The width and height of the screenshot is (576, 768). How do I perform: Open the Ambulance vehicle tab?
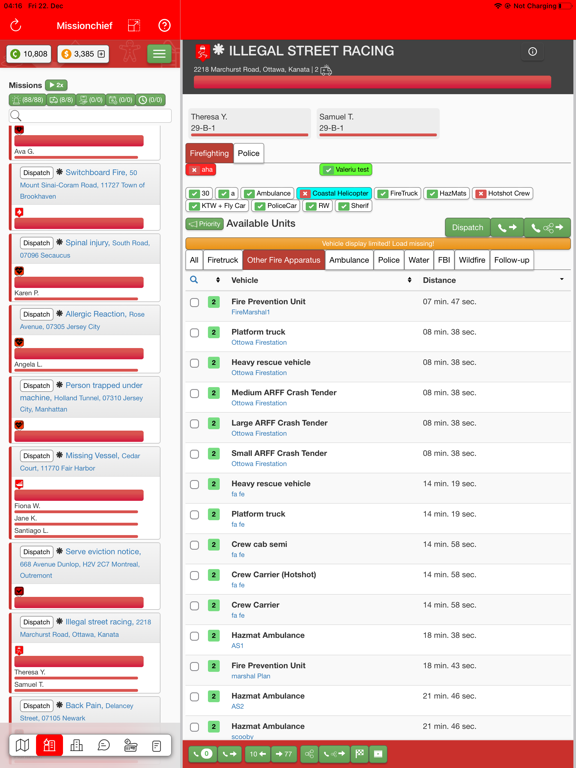point(349,260)
